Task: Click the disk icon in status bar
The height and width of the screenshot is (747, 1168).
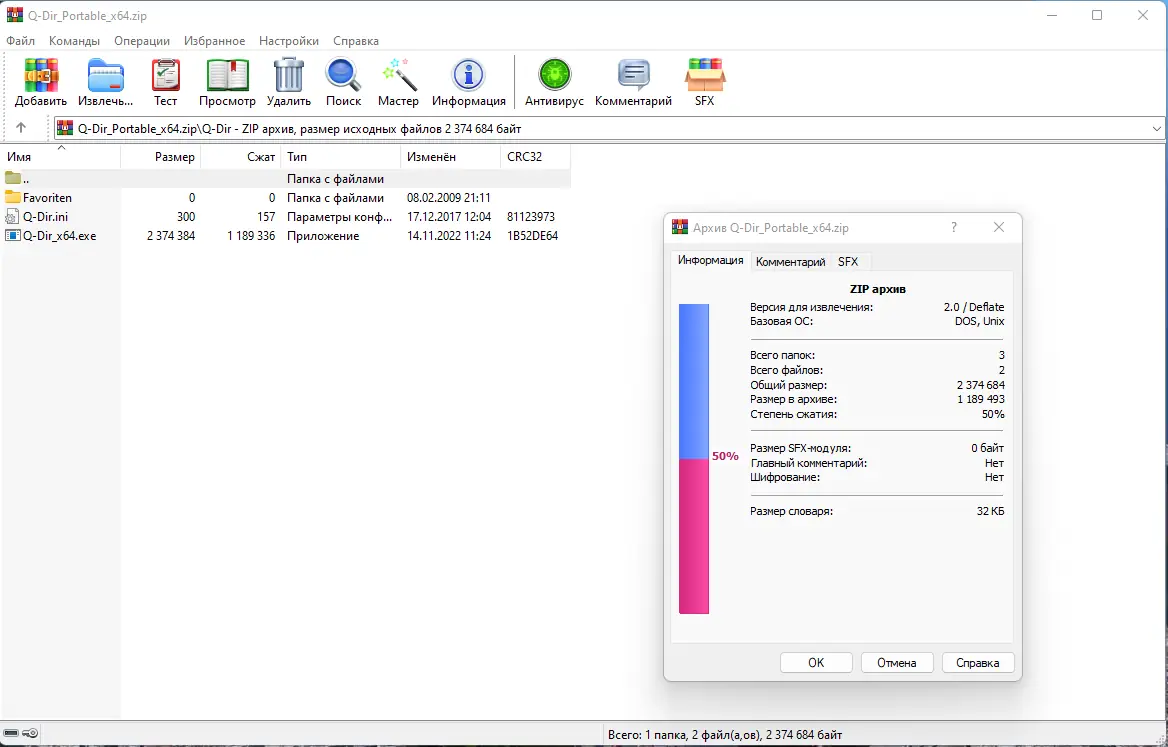Action: click(x=10, y=734)
